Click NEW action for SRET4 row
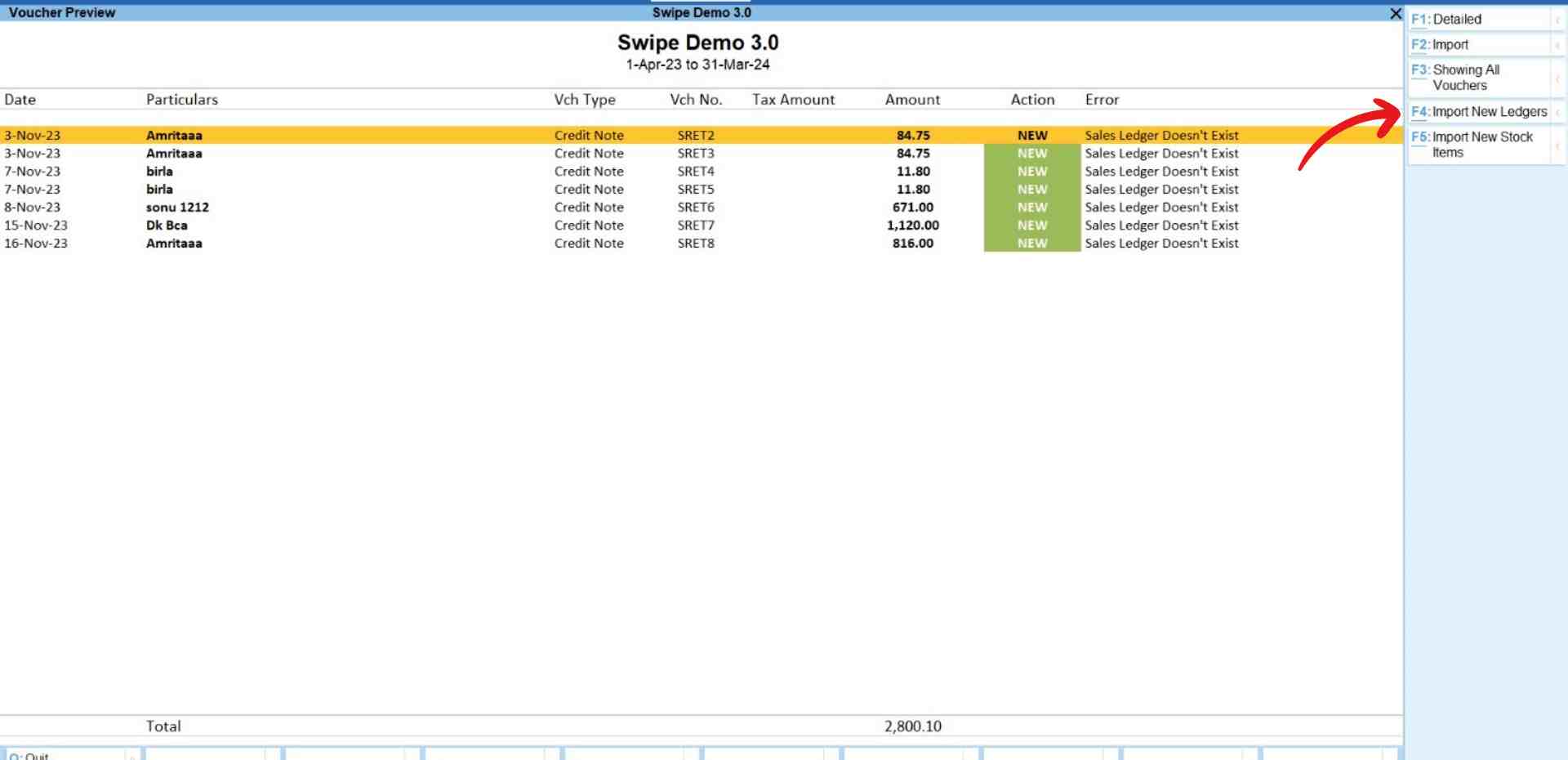This screenshot has width=1568, height=760. [x=1032, y=172]
